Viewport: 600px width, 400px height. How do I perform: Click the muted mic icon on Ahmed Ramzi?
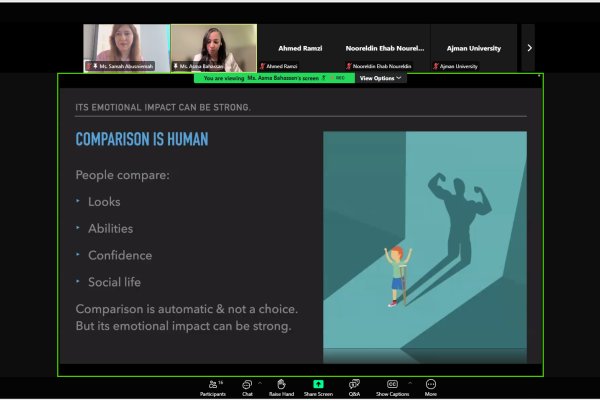[x=263, y=66]
